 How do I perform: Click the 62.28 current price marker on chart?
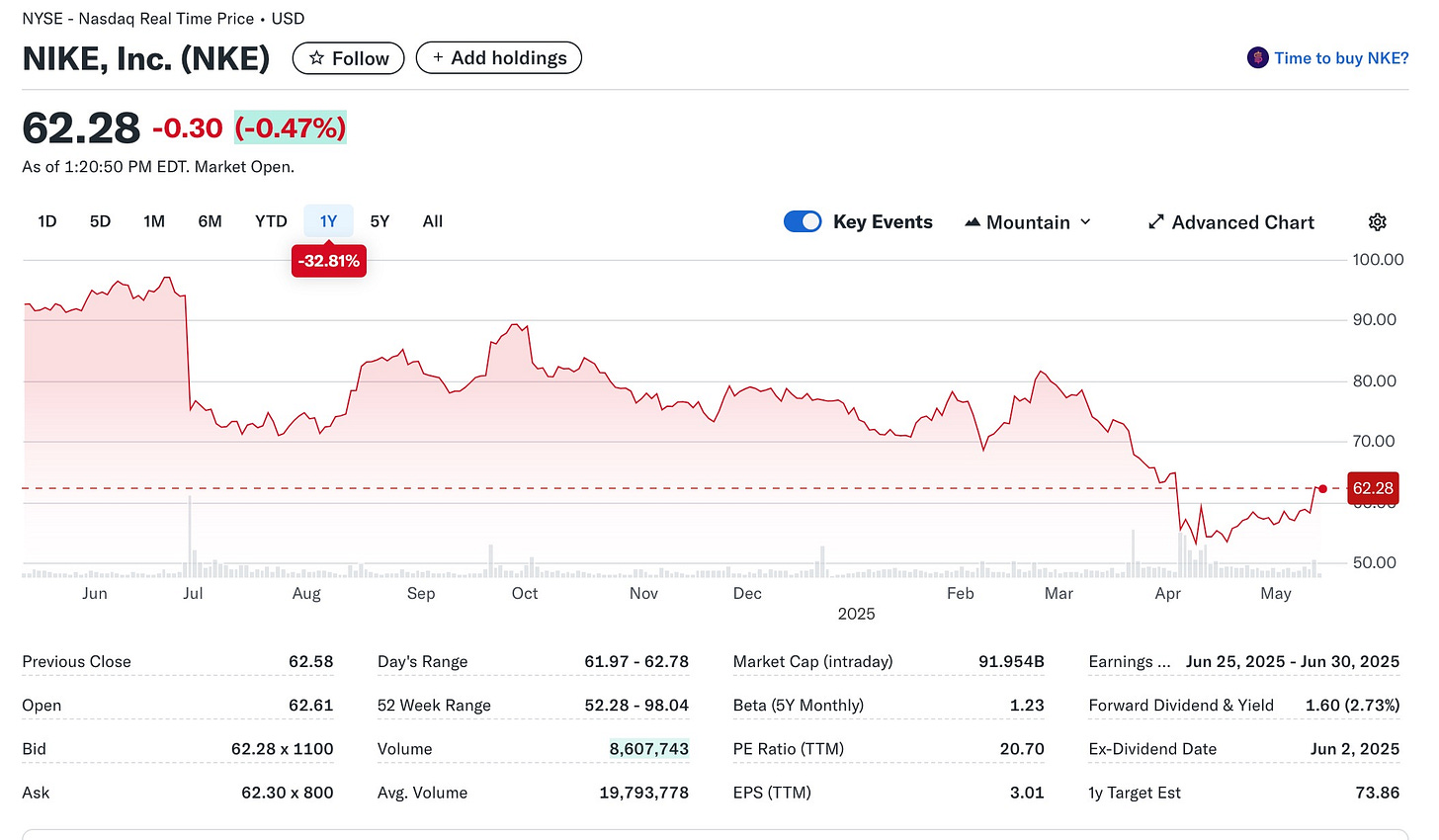pos(1373,488)
